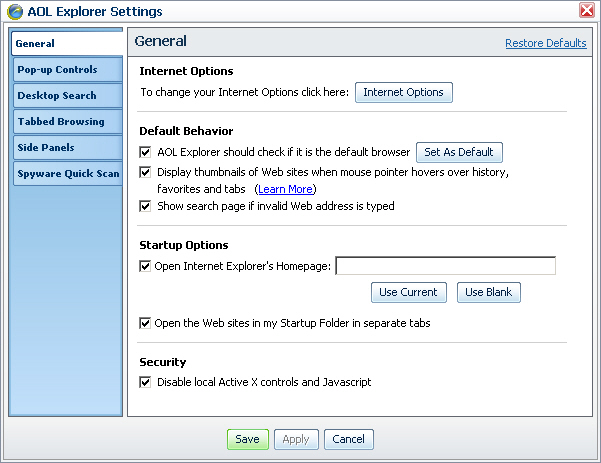Save the settings with Save button
The height and width of the screenshot is (463, 601).
click(x=248, y=439)
